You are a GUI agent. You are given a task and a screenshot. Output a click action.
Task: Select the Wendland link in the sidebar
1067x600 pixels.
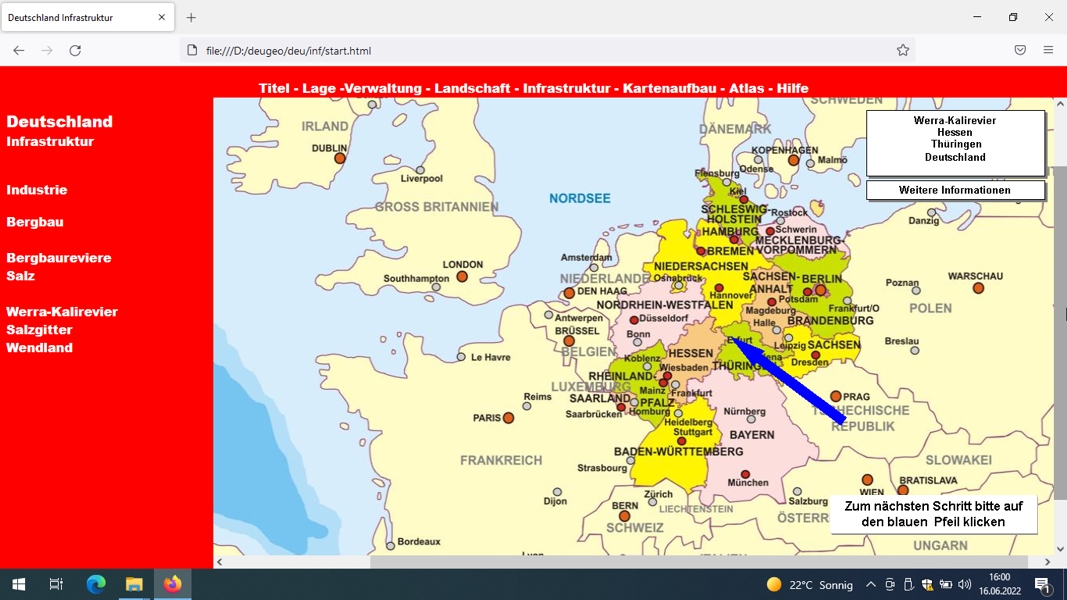click(x=39, y=348)
